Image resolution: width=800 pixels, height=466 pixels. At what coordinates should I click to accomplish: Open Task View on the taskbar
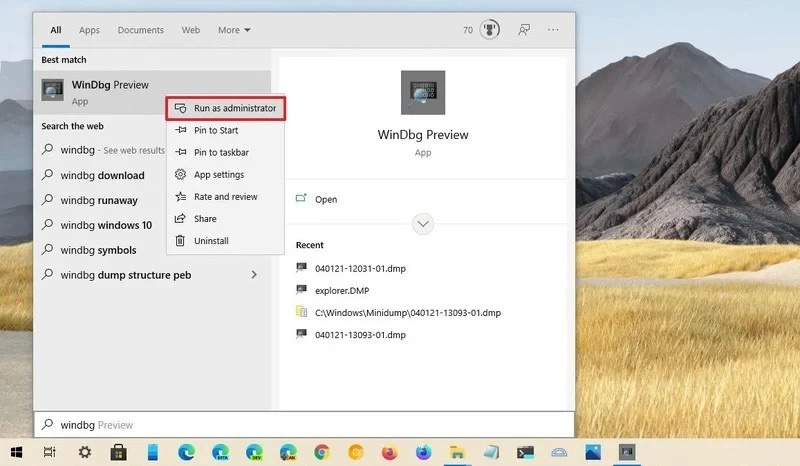pos(49,452)
